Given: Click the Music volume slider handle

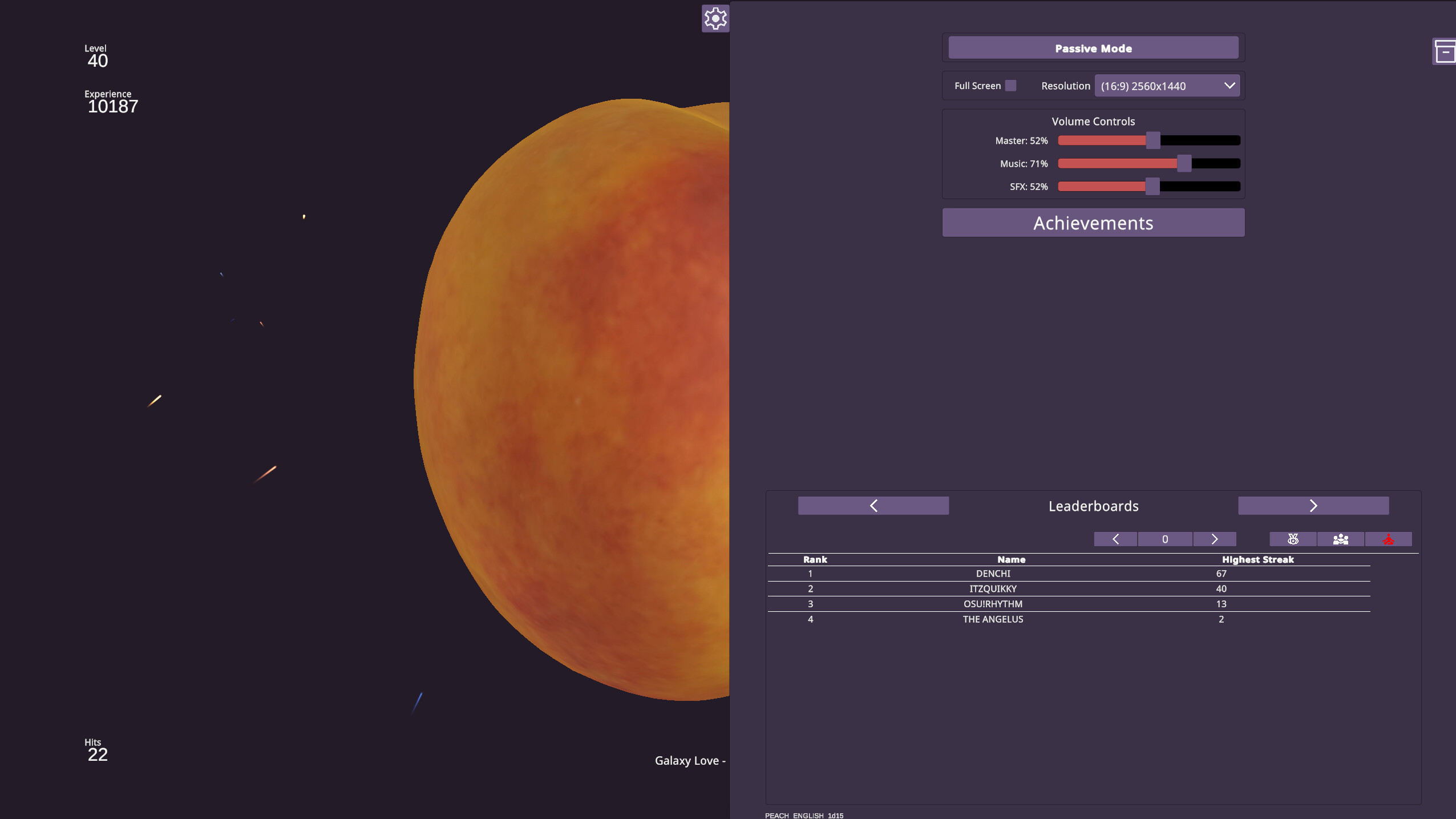Looking at the screenshot, I should [1183, 164].
